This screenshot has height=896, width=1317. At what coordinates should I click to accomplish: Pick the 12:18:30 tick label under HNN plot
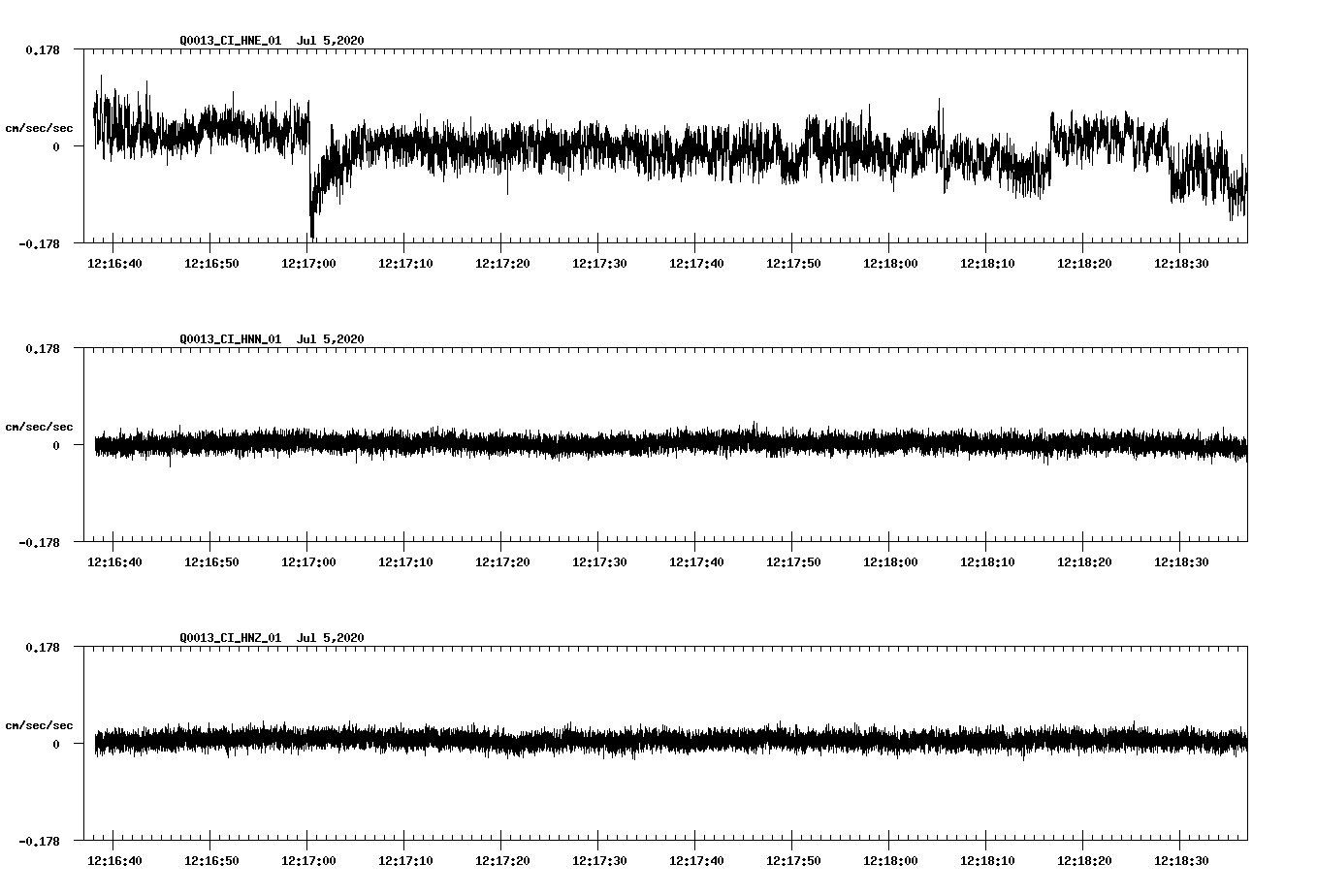(1181, 562)
